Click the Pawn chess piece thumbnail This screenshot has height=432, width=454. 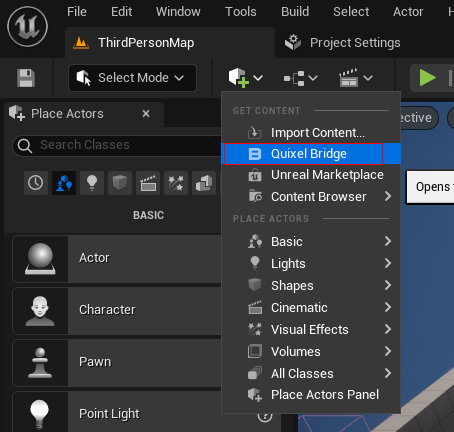point(40,363)
